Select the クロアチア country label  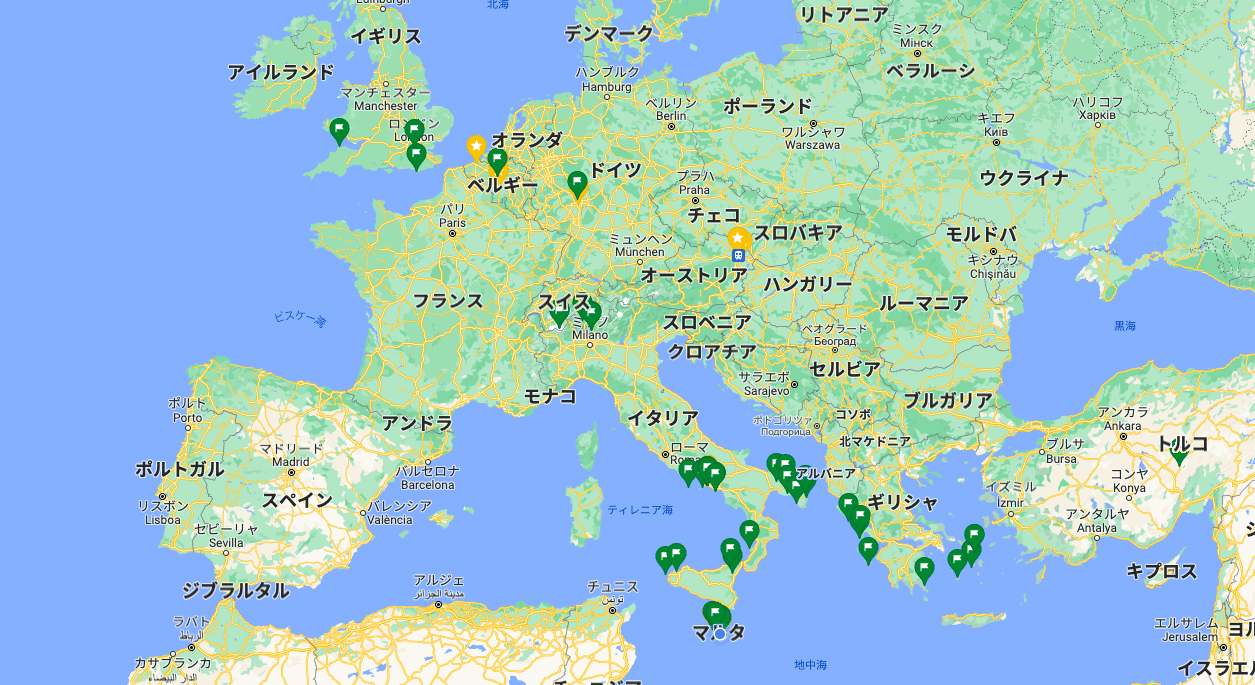tap(712, 351)
